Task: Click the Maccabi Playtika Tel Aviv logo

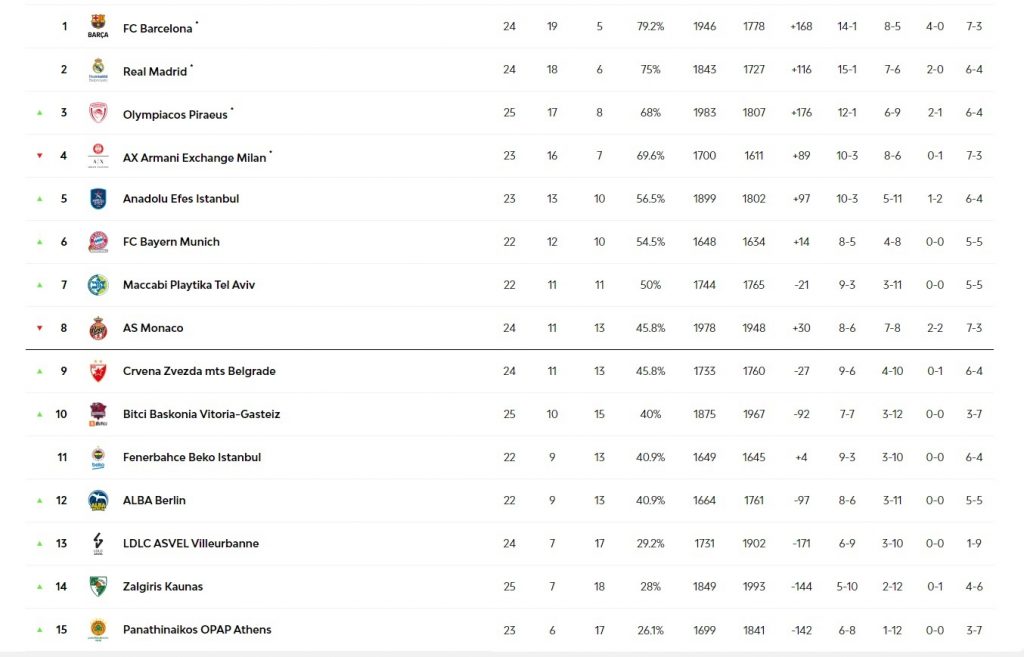Action: point(98,285)
